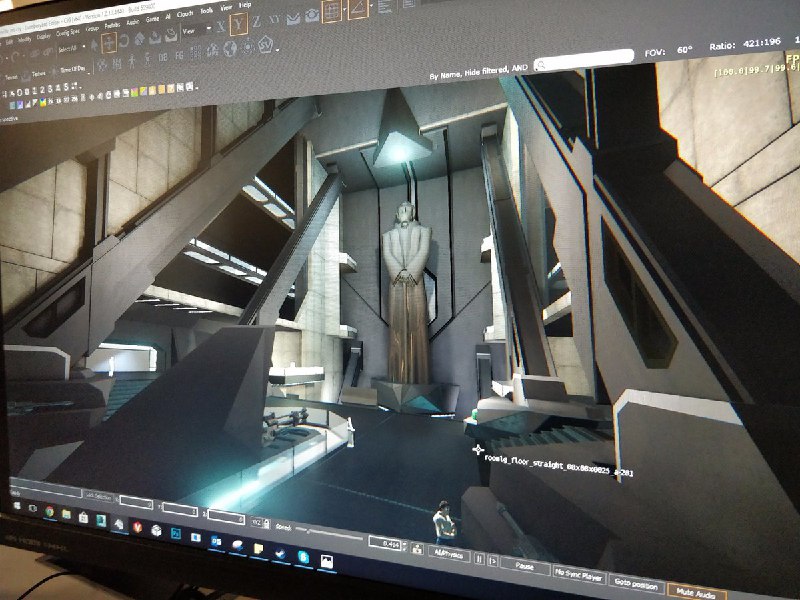
Task: Toggle No Sync Player button
Action: tap(579, 575)
